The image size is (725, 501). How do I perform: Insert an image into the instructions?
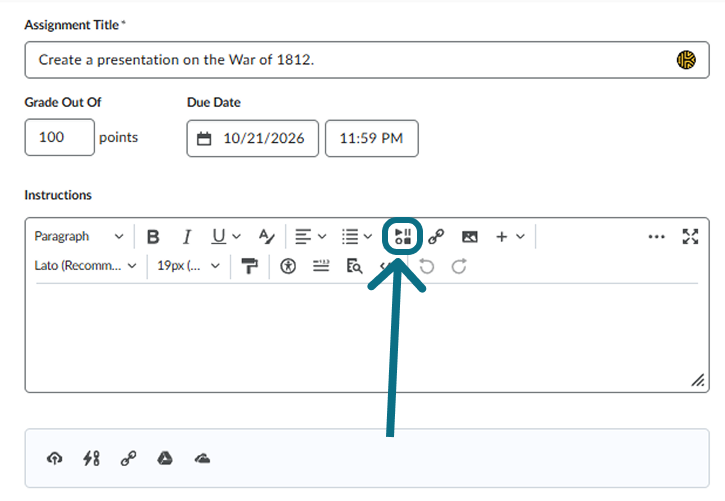click(x=470, y=237)
